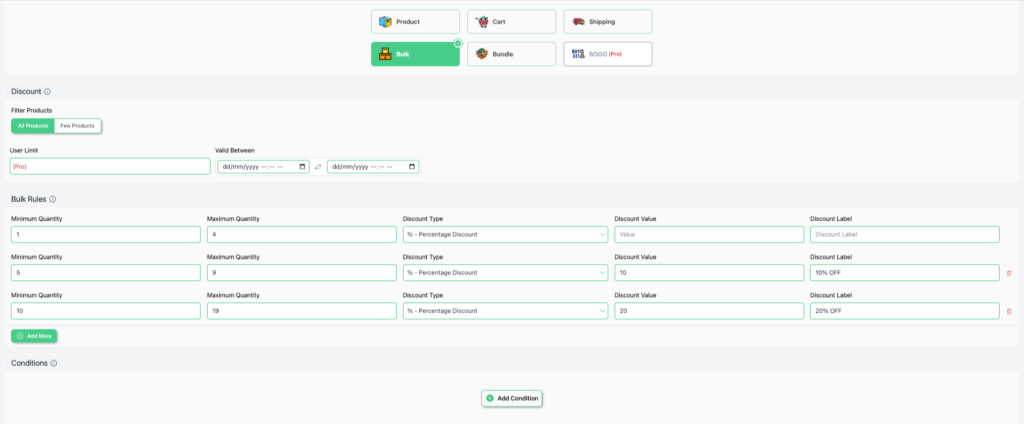The width and height of the screenshot is (1024, 424).
Task: Click the plus icon in Add Condition
Action: click(x=490, y=398)
